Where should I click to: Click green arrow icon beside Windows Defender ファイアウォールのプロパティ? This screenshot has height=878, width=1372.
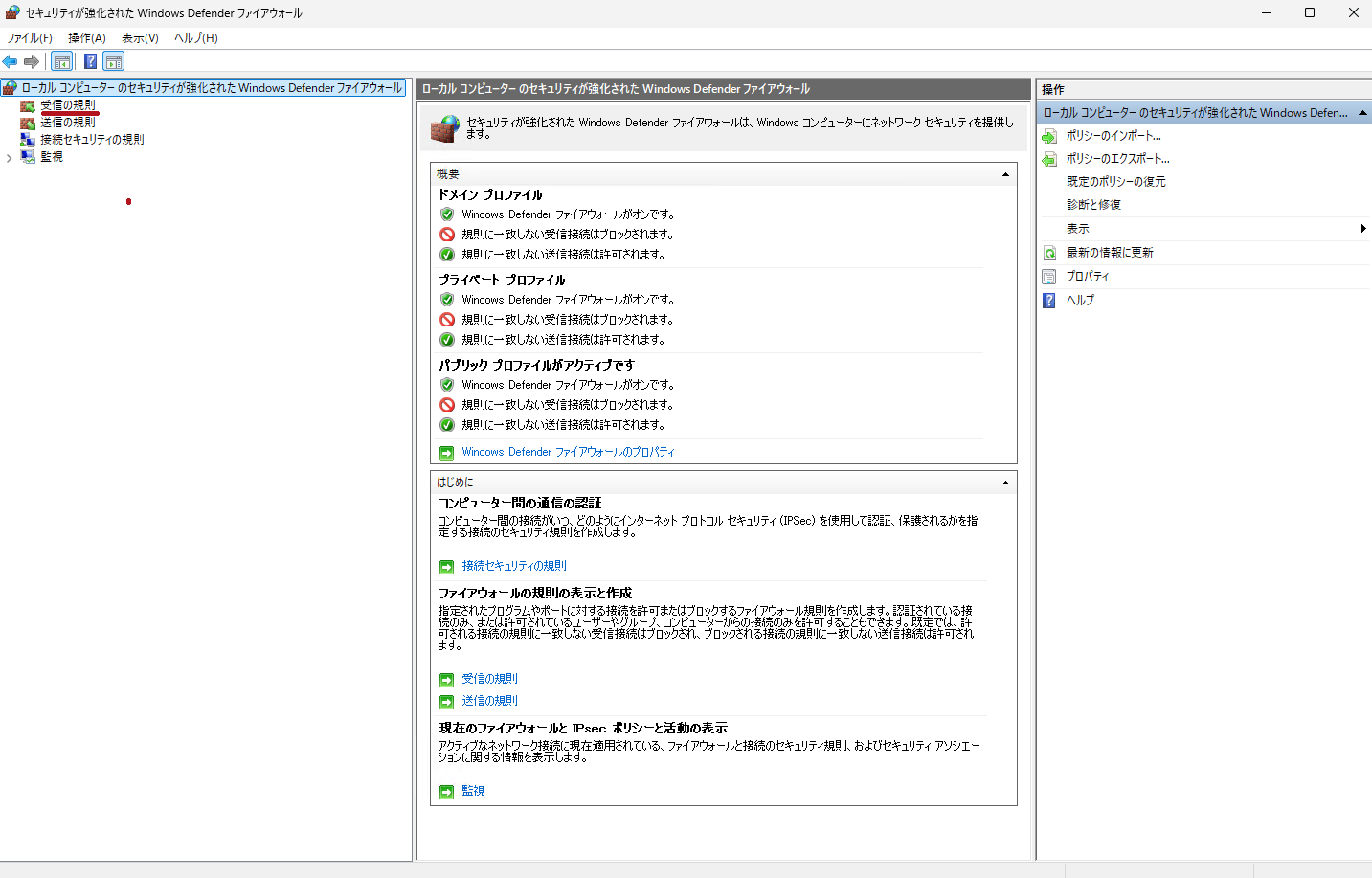447,453
